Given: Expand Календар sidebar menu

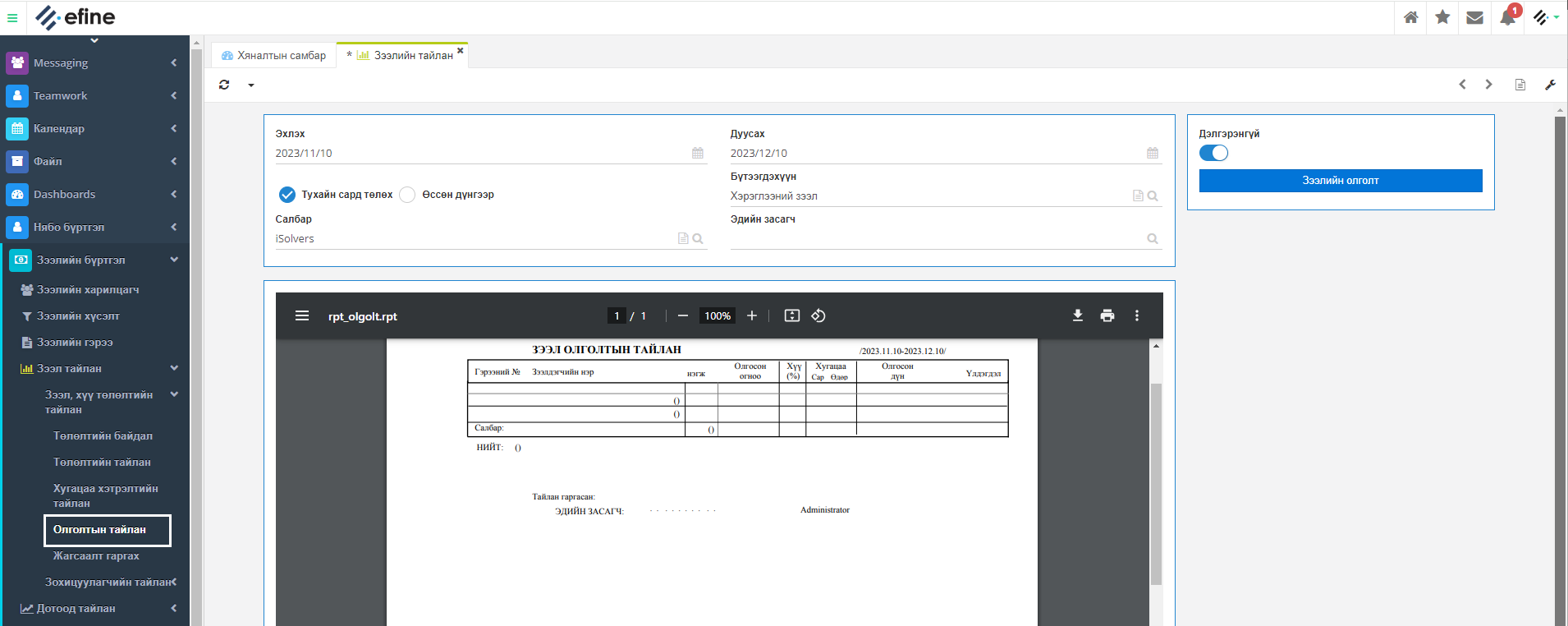Looking at the screenshot, I should pos(94,128).
